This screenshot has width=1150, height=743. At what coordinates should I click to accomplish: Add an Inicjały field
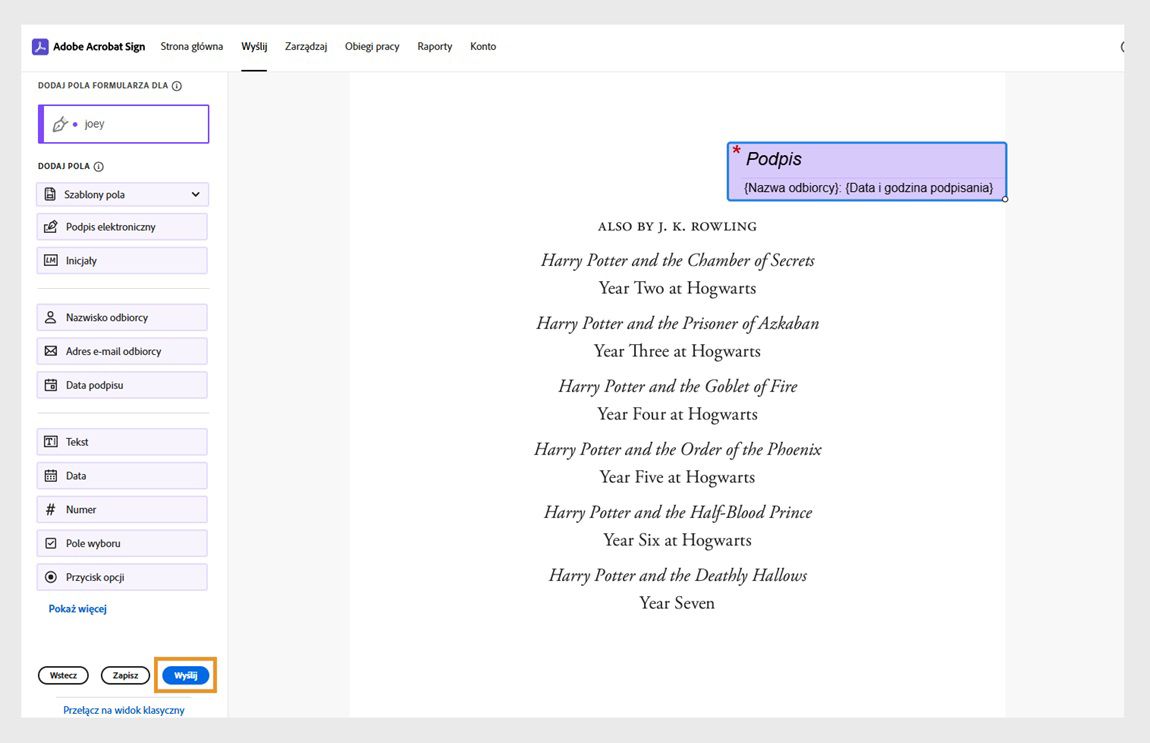click(x=122, y=260)
